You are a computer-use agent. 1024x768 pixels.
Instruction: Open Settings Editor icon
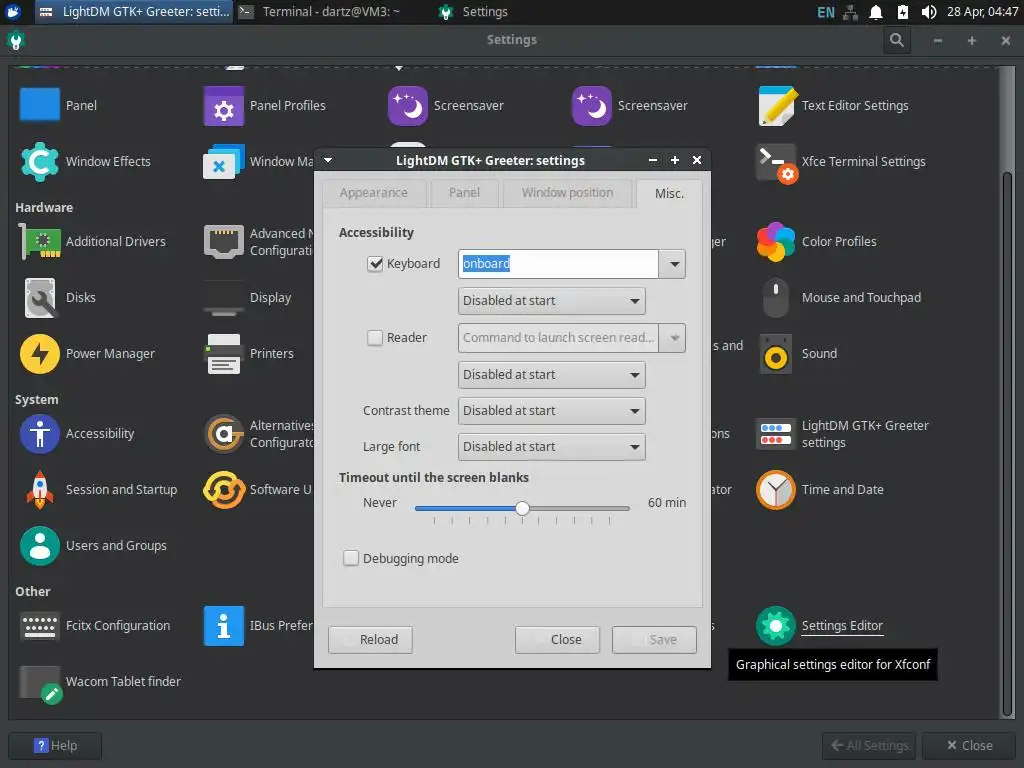[x=775, y=626]
